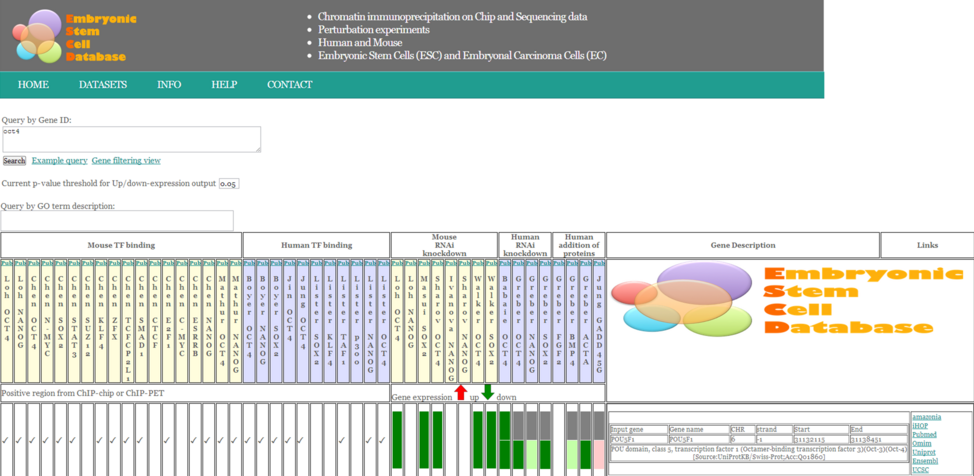Focus the Query by Gene ID text area
This screenshot has height=476, width=974.
pyautogui.click(x=131, y=139)
